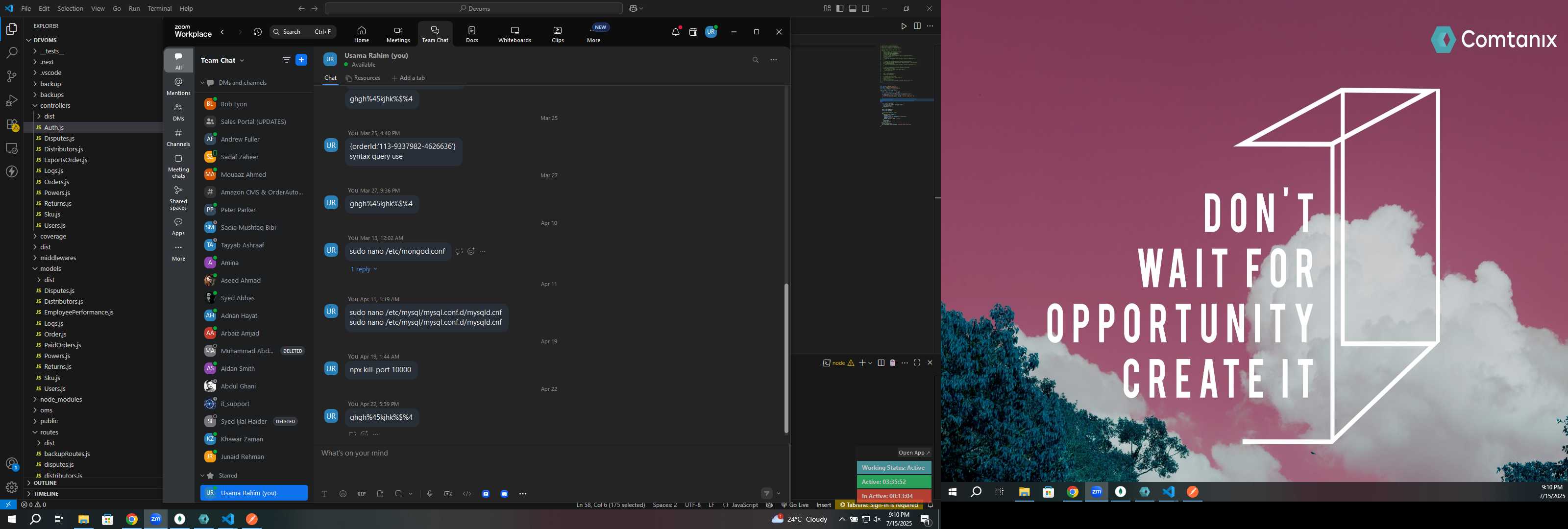Click JavaScript language mode in status bar
The height and width of the screenshot is (529, 1568).
pyautogui.click(x=744, y=505)
